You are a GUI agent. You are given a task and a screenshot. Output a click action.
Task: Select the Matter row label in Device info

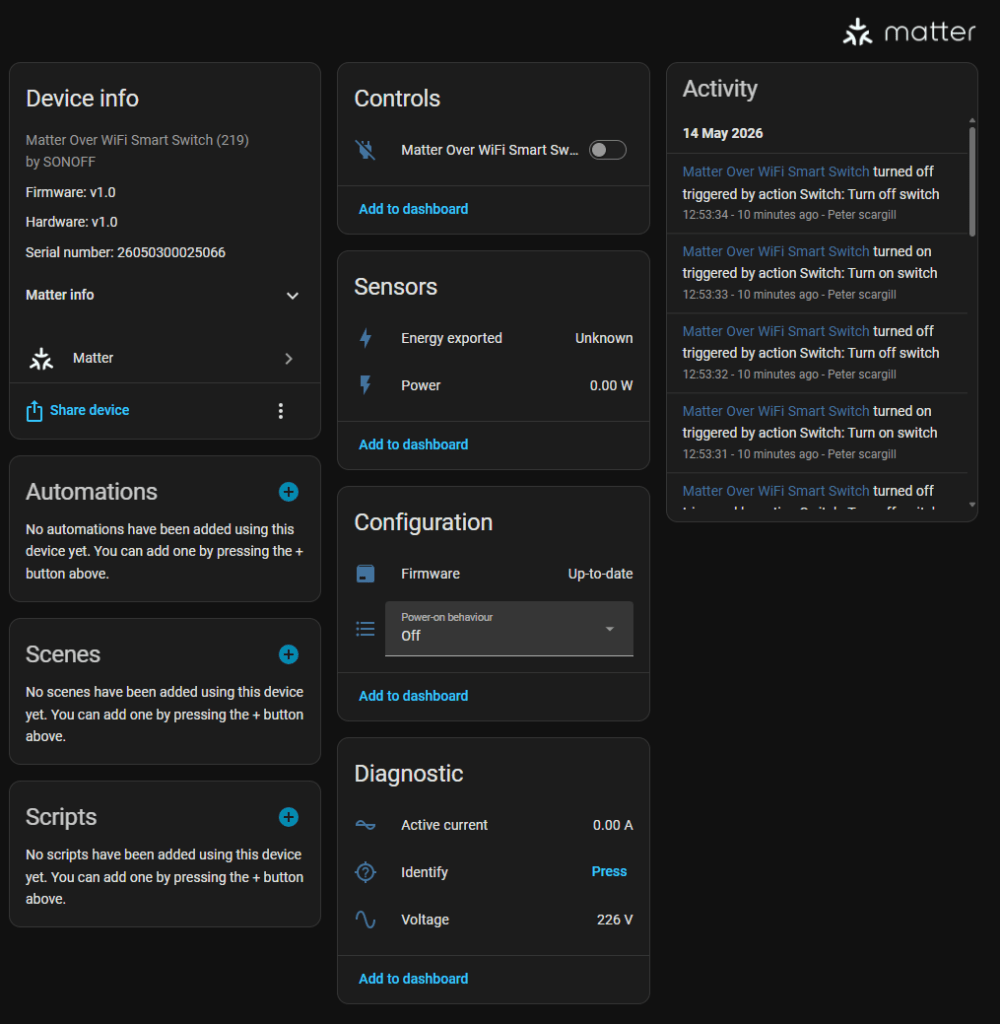click(93, 358)
